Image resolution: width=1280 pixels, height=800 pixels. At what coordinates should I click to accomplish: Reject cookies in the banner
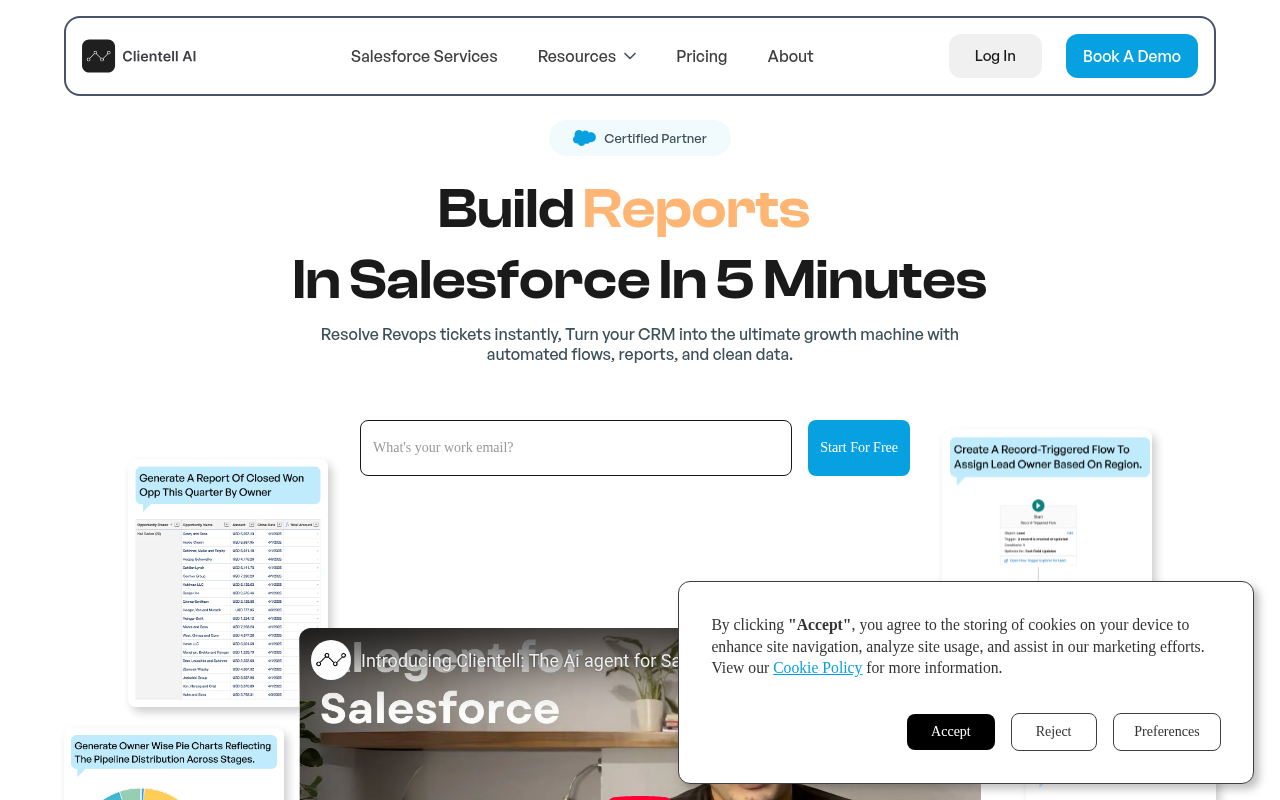coord(1053,732)
